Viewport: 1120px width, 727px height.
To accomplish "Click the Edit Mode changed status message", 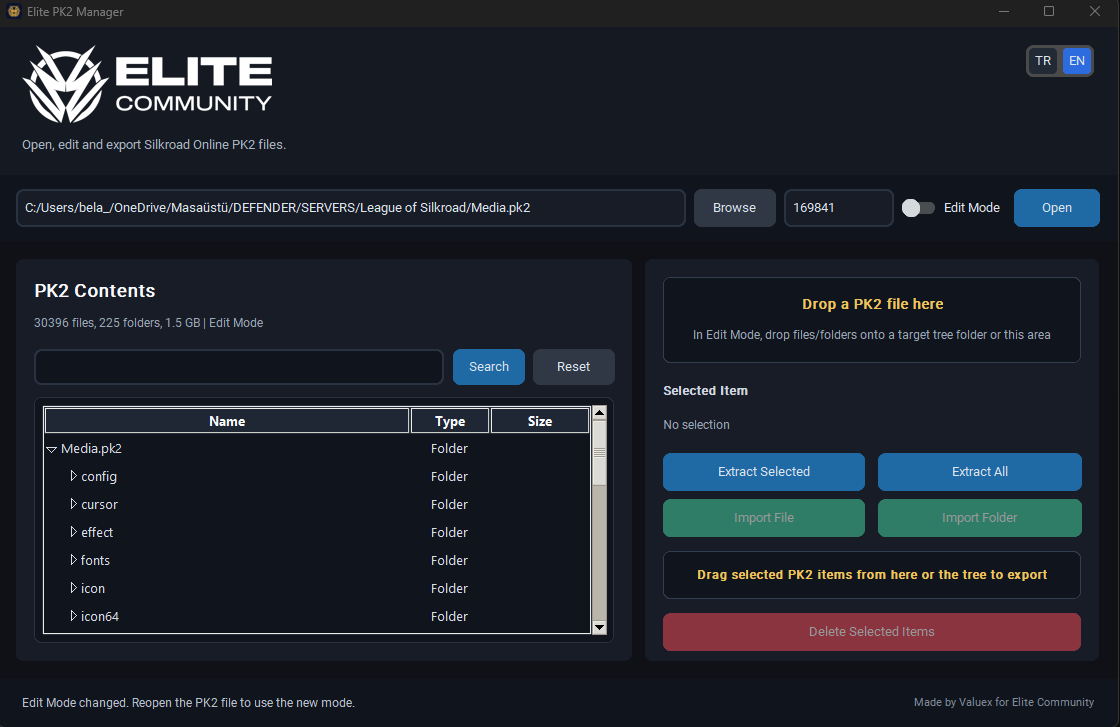I will point(188,703).
